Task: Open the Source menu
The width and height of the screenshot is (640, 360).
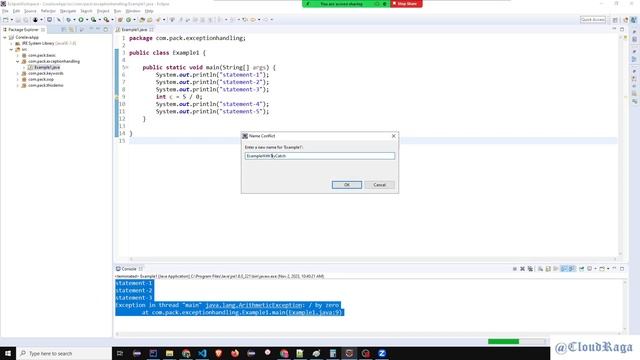Action: tap(30, 11)
